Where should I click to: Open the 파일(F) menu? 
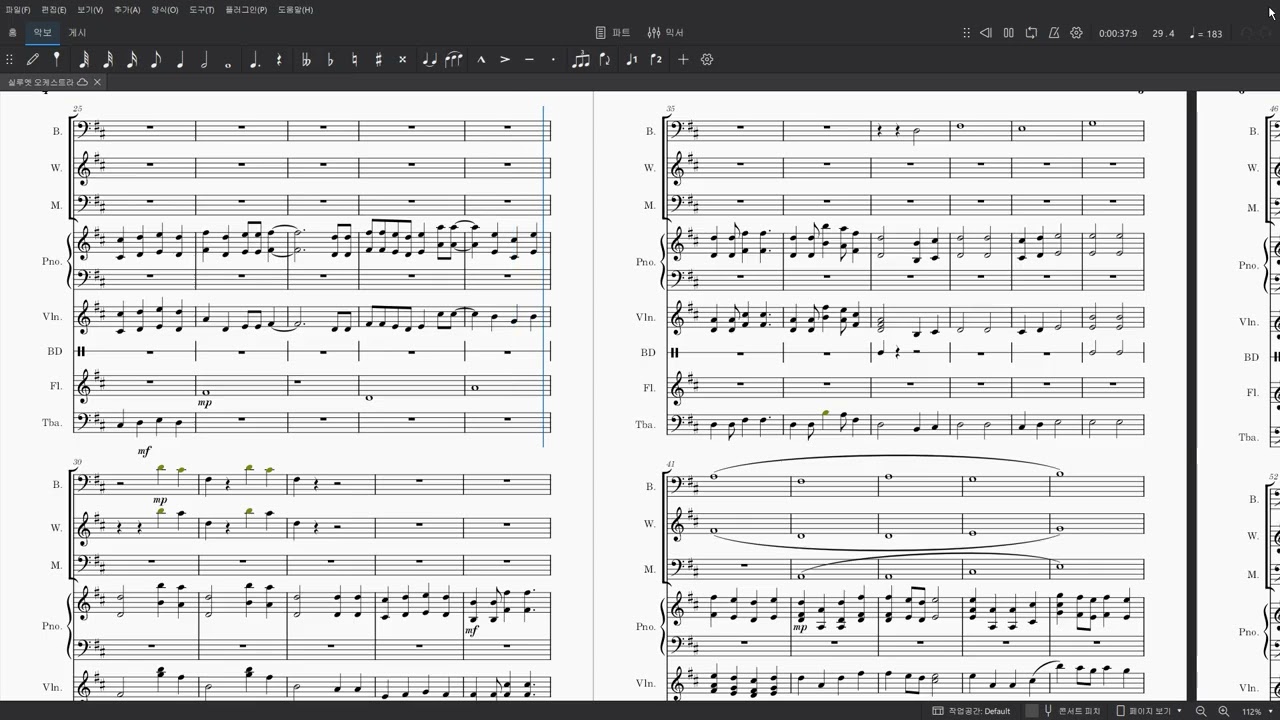click(x=18, y=10)
